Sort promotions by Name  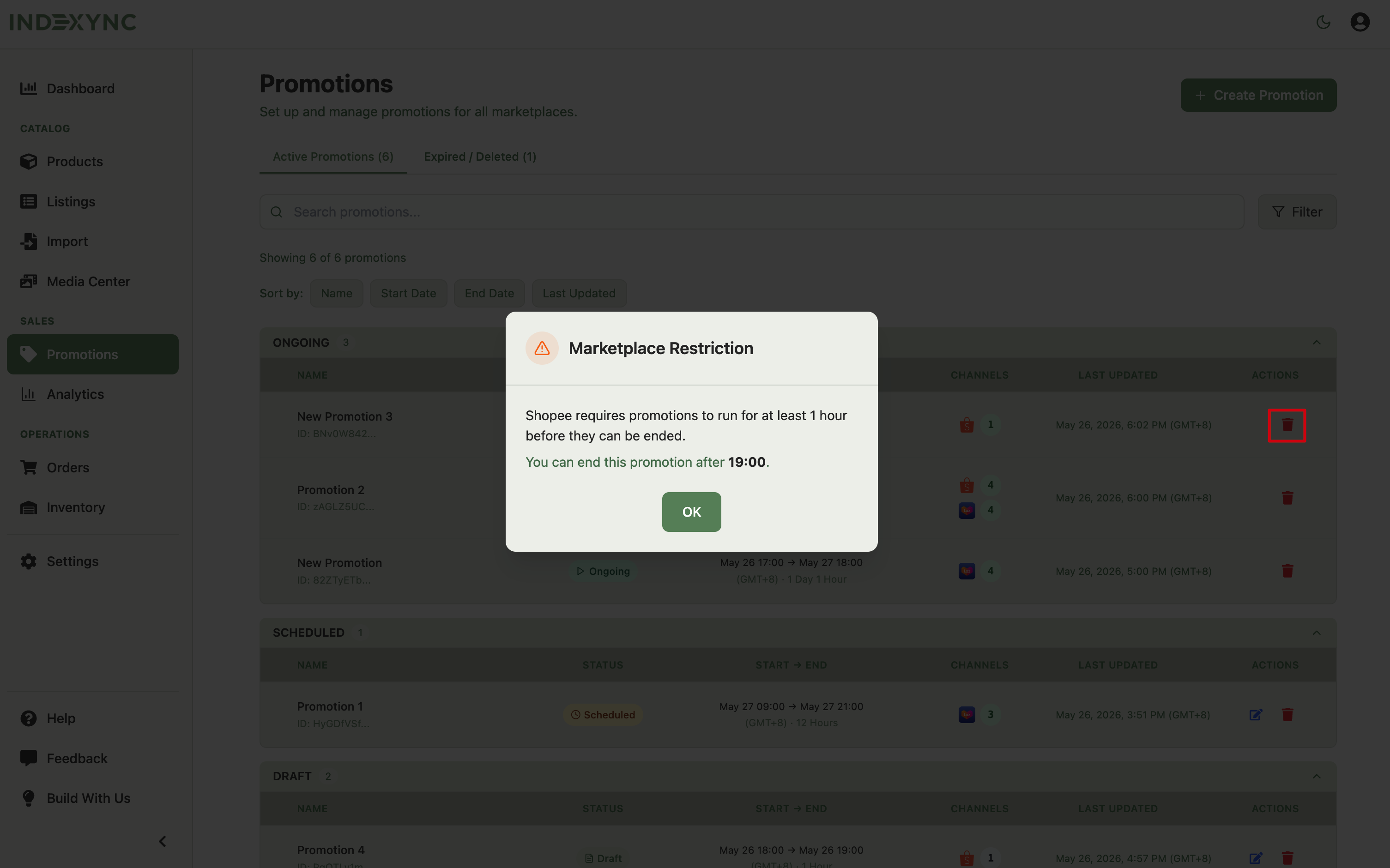coord(337,293)
